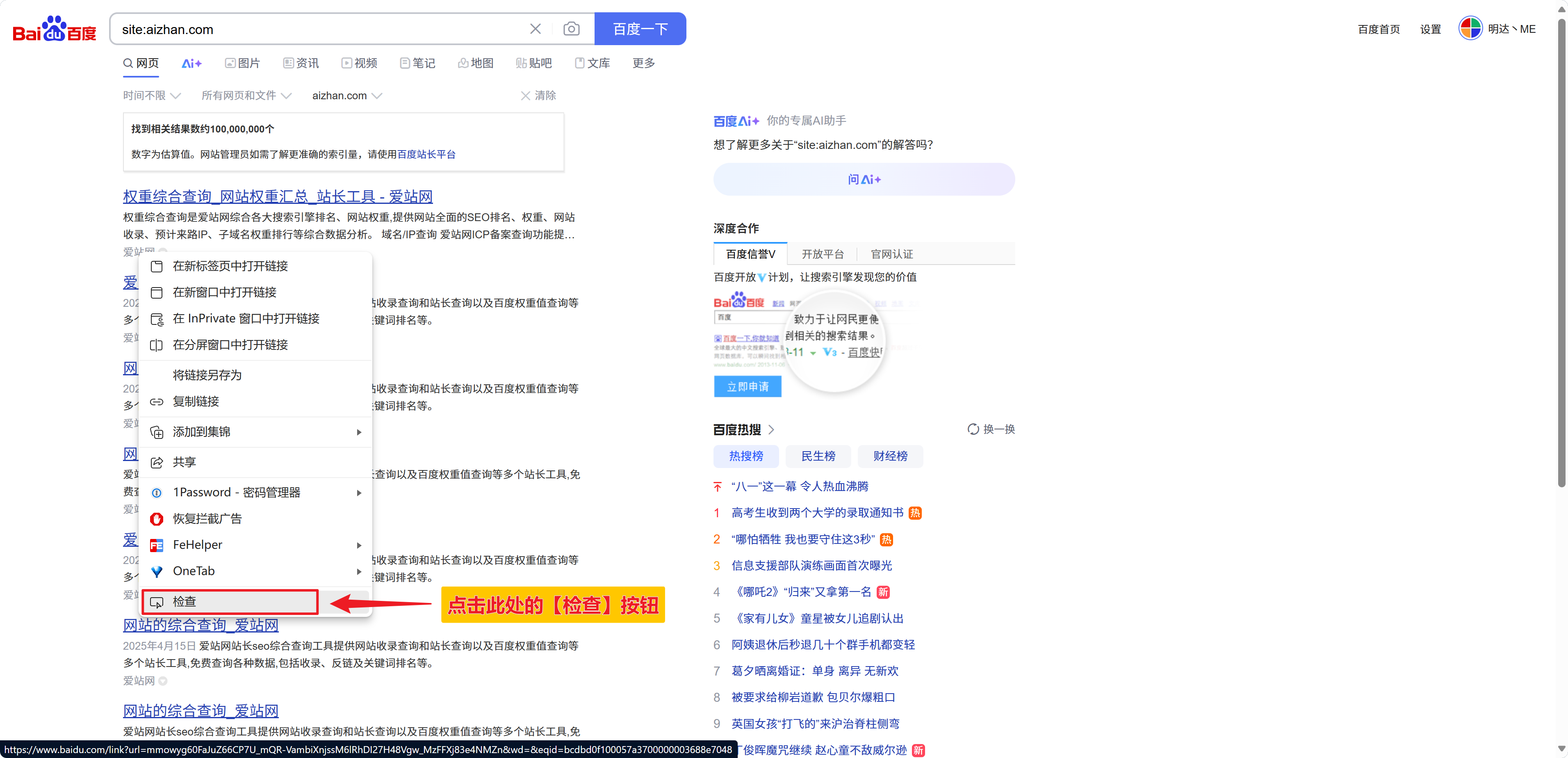The width and height of the screenshot is (1568, 758).
Task: Open 更多 tab options
Action: (x=643, y=63)
